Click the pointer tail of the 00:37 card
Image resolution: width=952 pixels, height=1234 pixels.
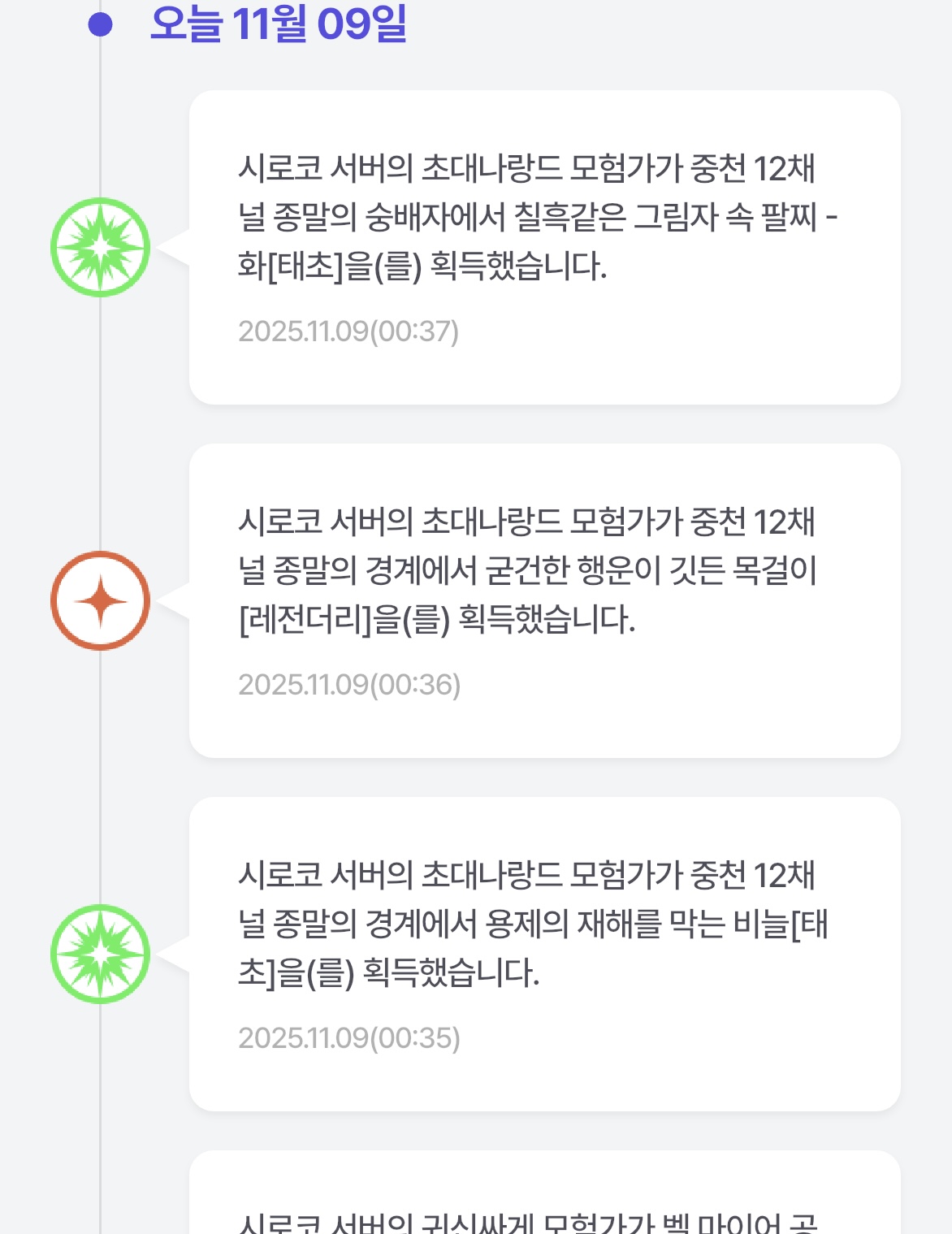pos(175,247)
